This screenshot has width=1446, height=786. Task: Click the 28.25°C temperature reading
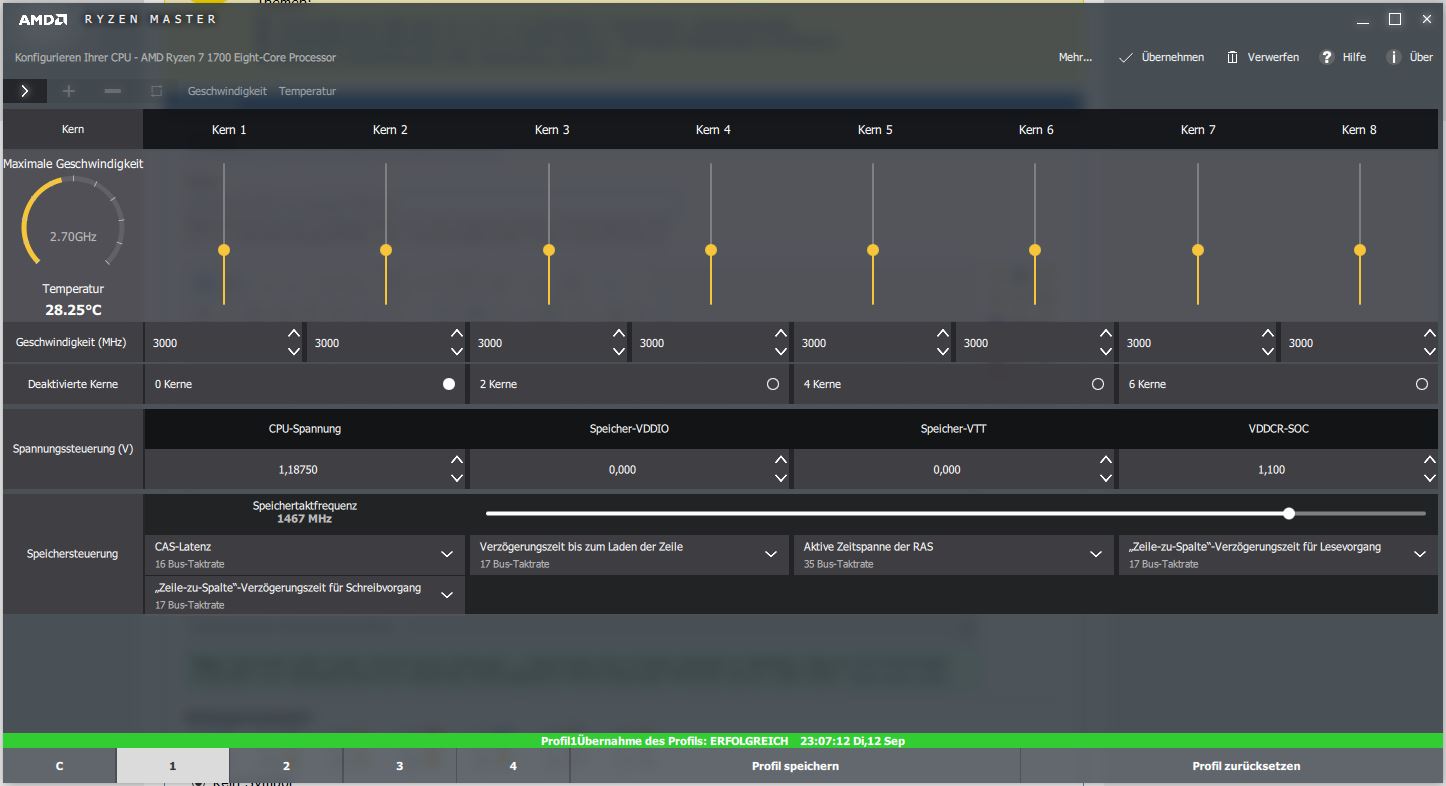pos(73,310)
